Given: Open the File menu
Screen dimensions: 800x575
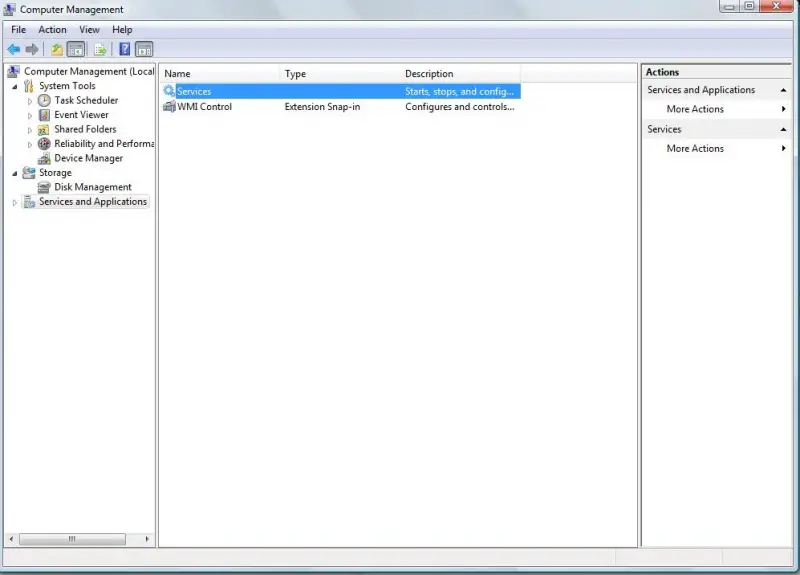Looking at the screenshot, I should (x=18, y=30).
